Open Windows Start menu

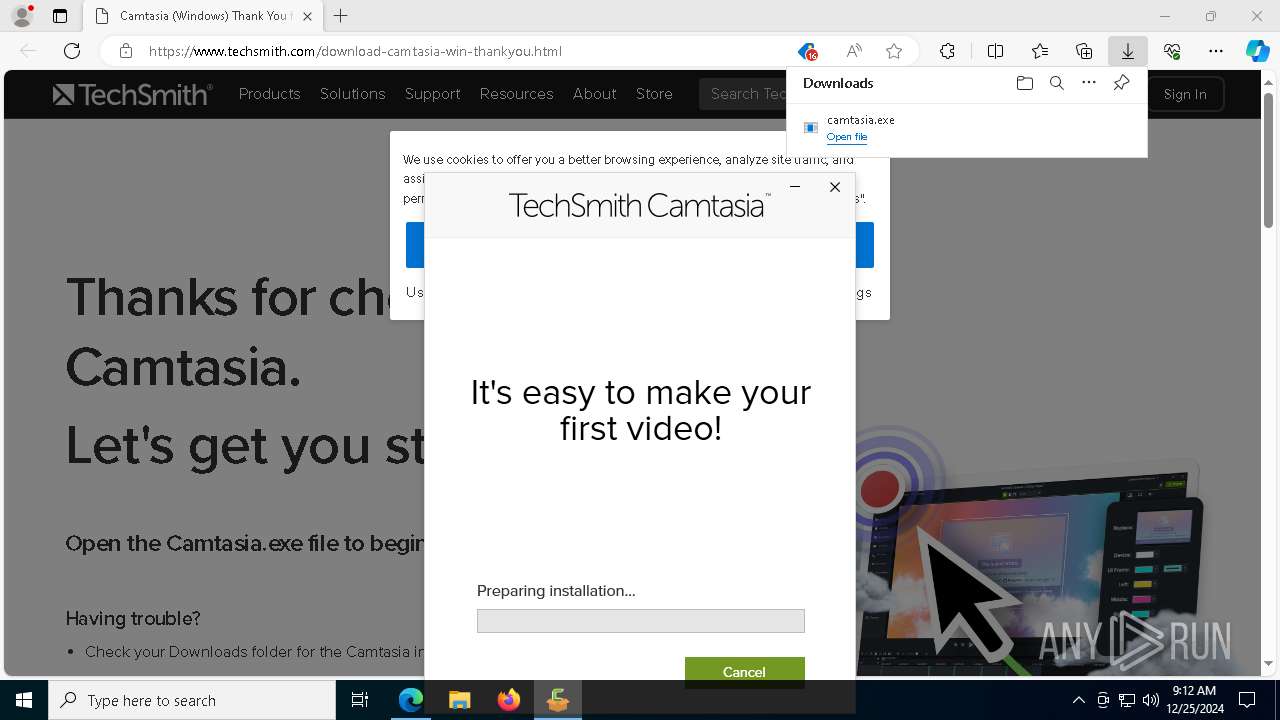(x=24, y=700)
